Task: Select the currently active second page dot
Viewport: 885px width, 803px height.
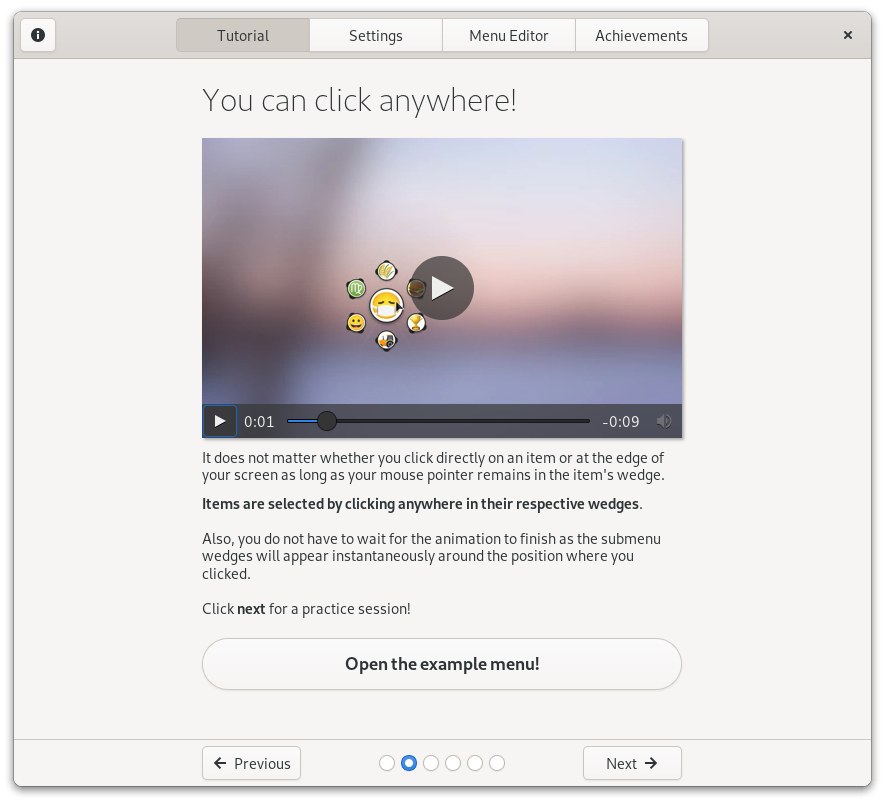Action: (x=409, y=763)
